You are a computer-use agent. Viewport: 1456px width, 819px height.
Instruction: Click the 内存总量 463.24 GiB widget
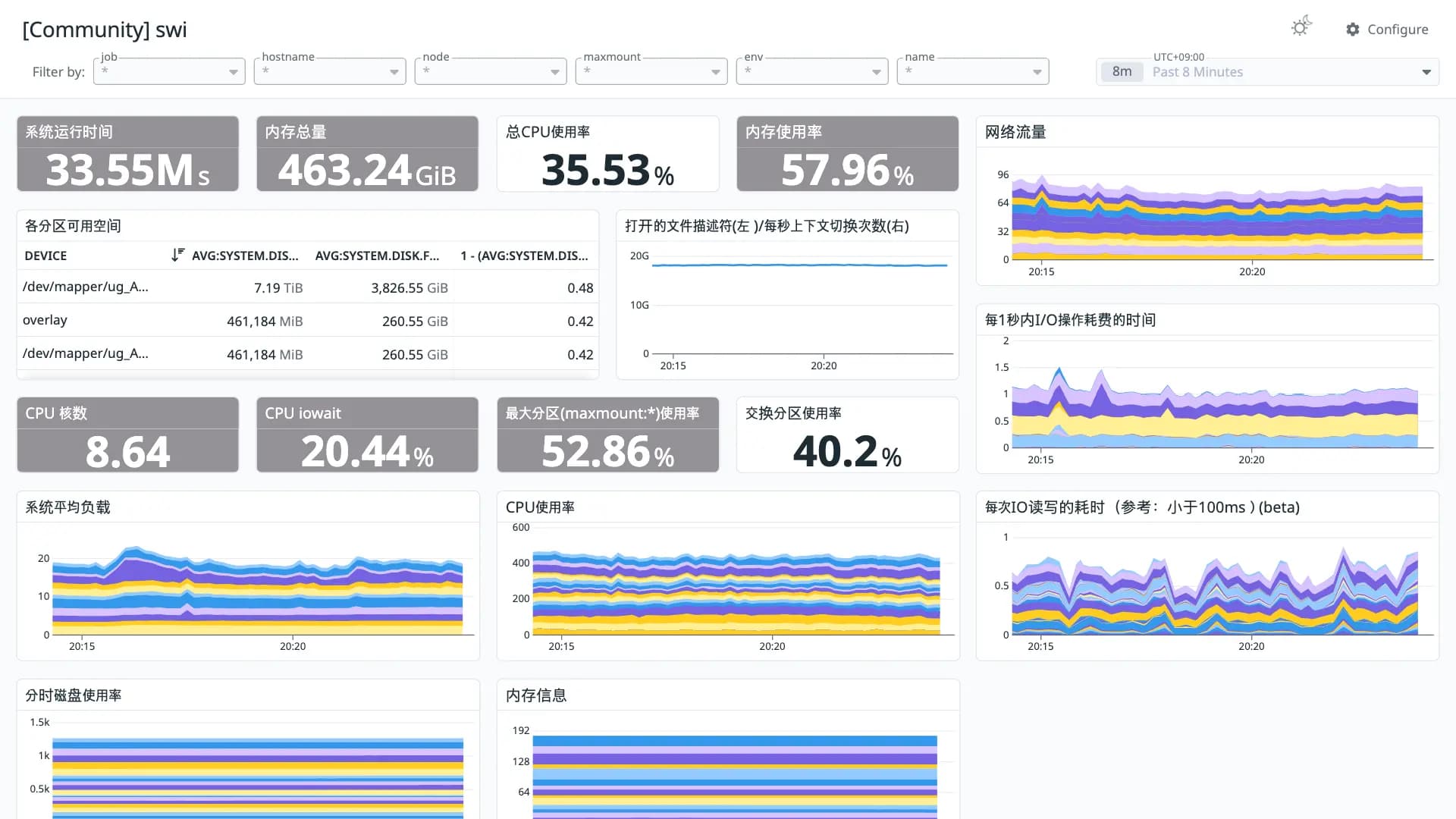pos(367,153)
